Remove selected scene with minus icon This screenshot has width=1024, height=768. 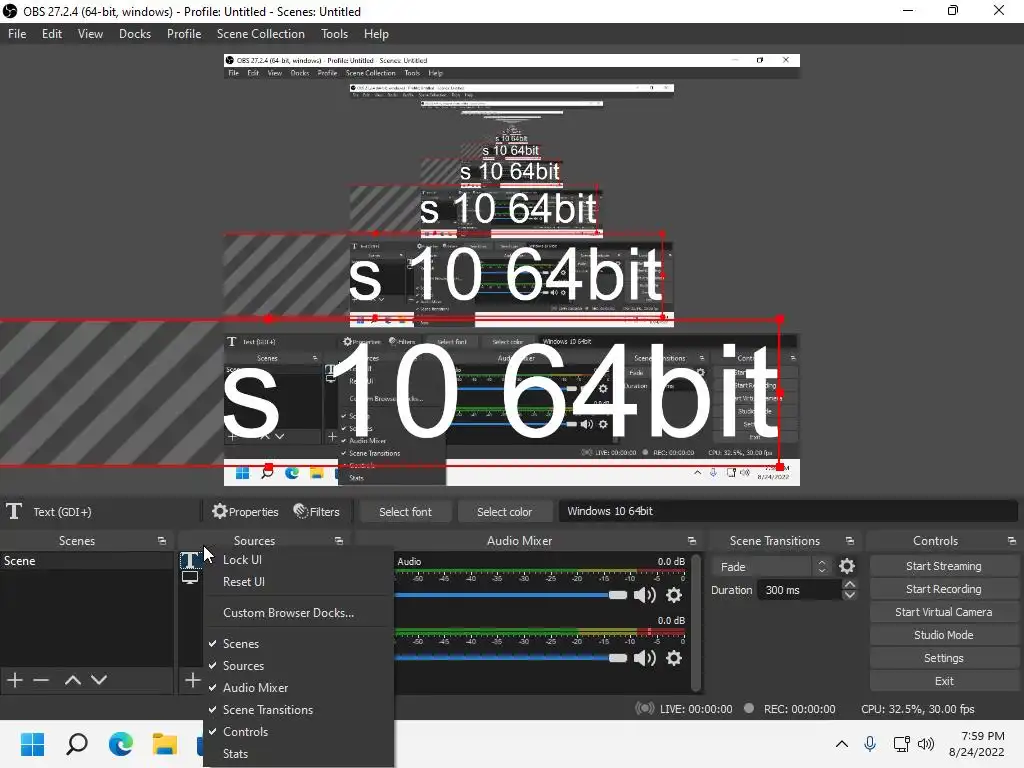pos(41,680)
